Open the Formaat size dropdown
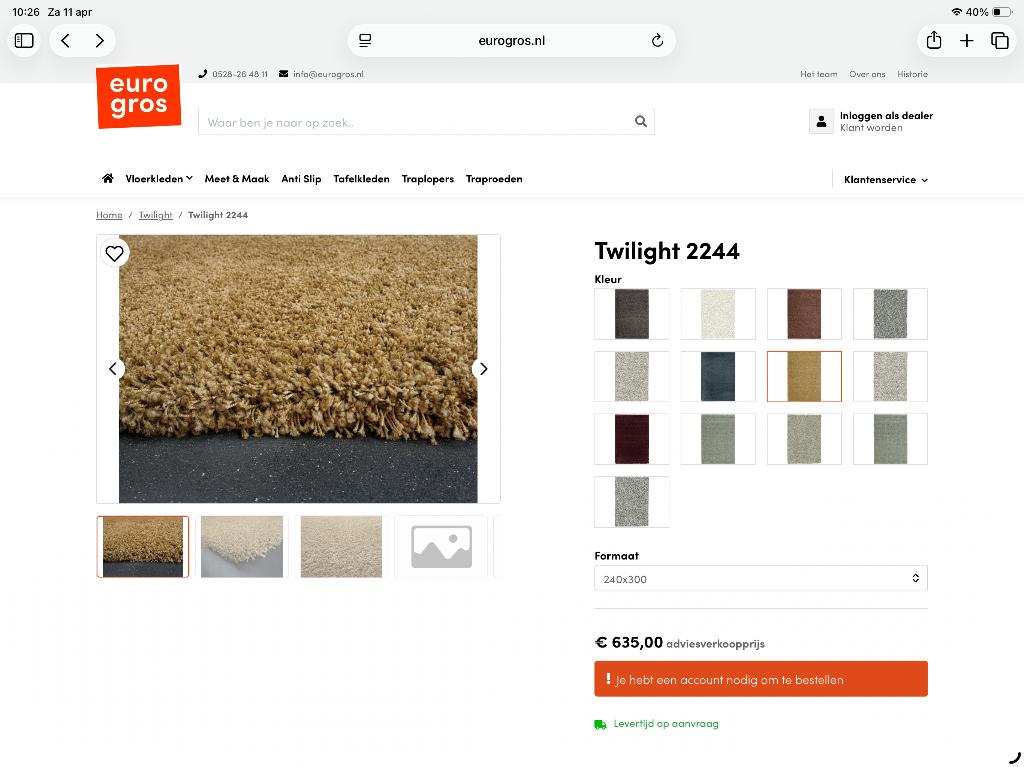 tap(760, 578)
